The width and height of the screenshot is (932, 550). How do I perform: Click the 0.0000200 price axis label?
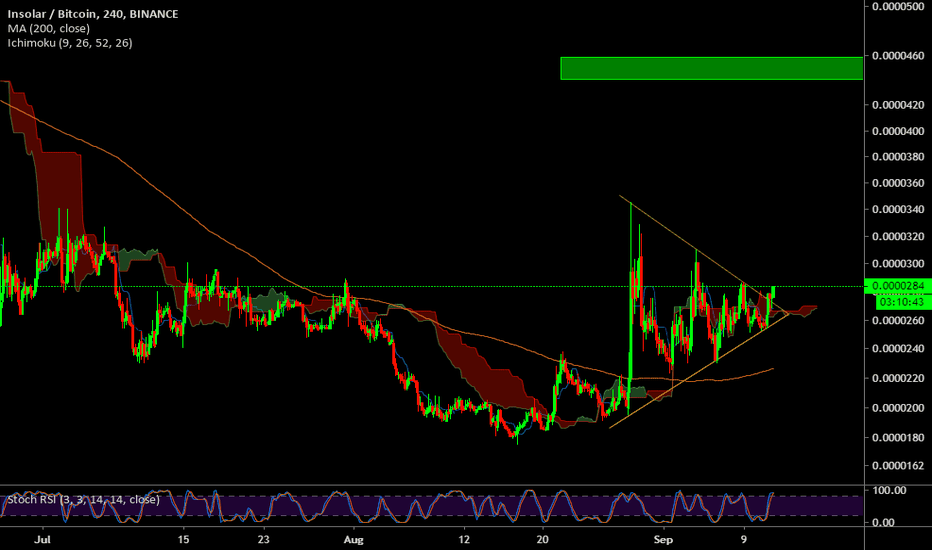[898, 408]
